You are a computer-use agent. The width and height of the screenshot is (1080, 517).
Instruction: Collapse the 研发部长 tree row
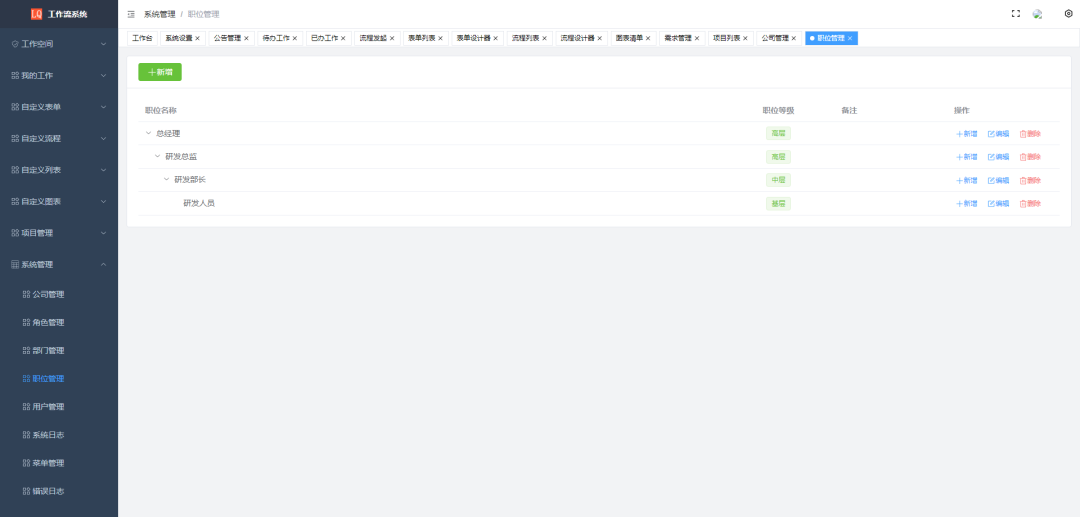[x=166, y=180]
